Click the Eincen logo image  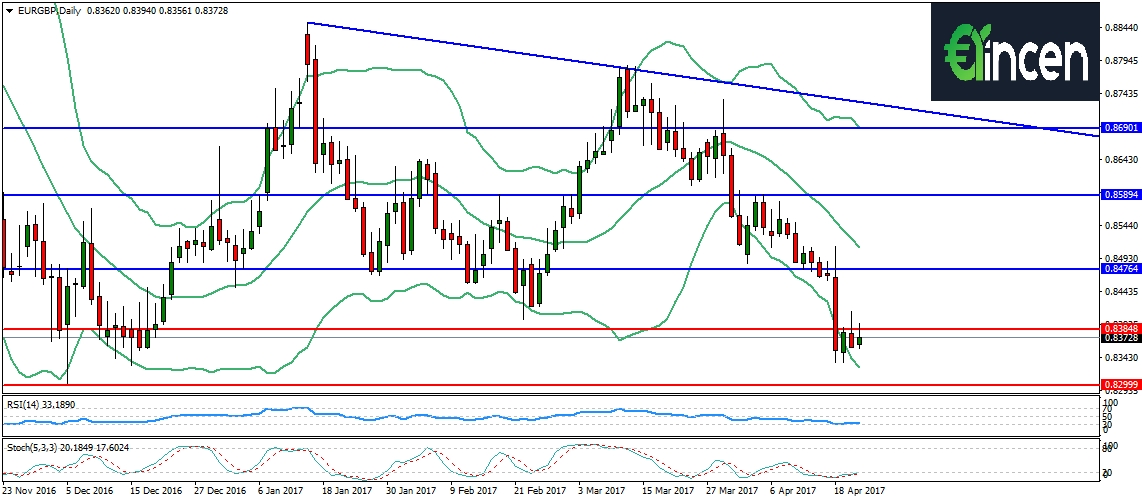(x=1014, y=52)
